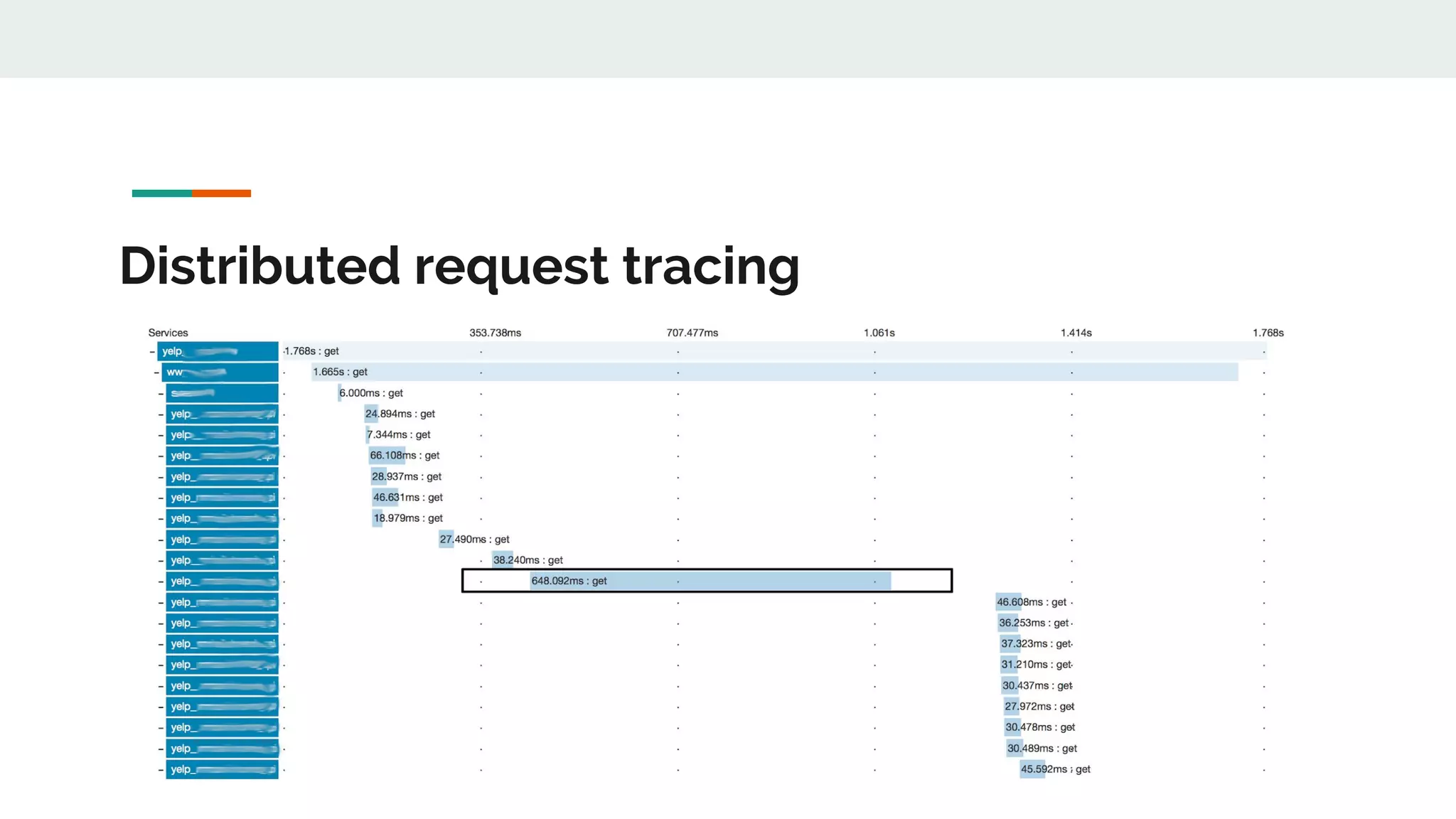Select the ww service name block
The width and height of the screenshot is (1456, 819).
(x=220, y=373)
